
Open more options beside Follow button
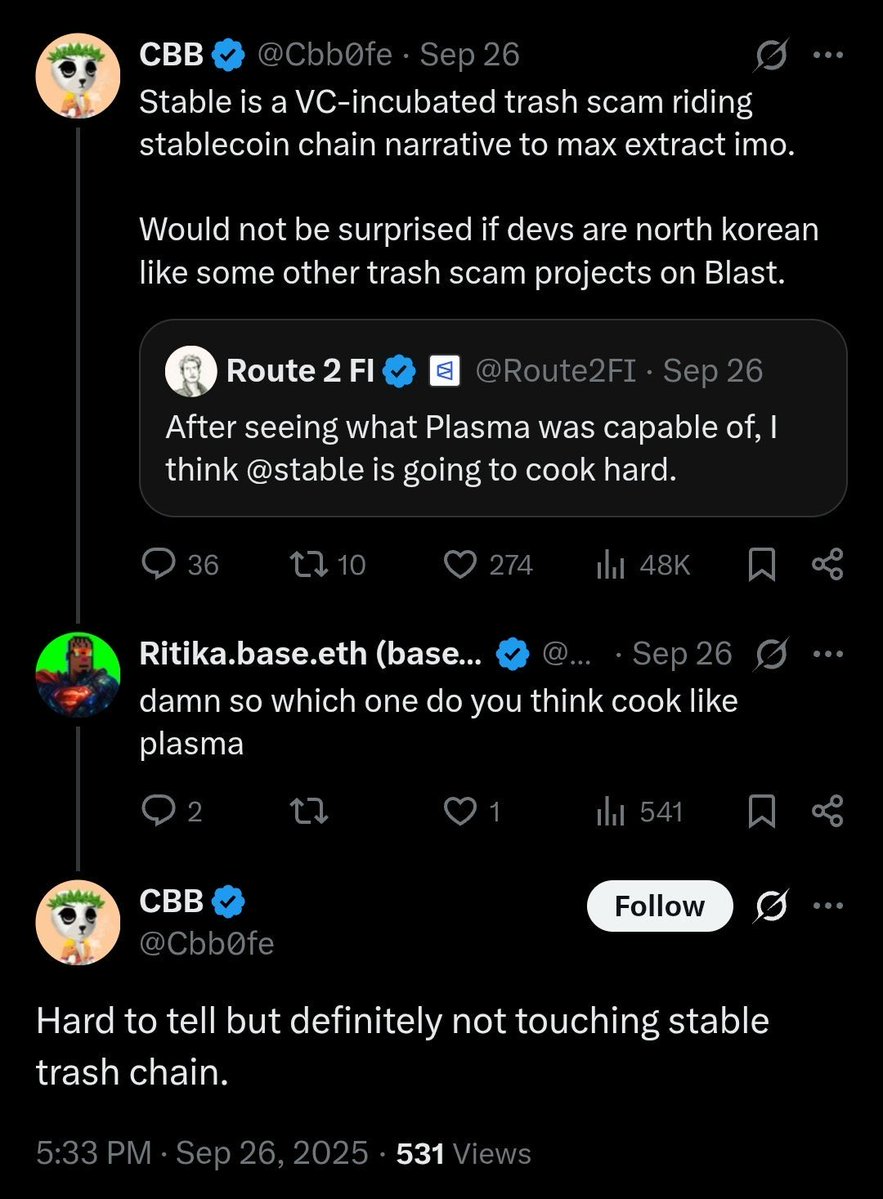click(828, 906)
